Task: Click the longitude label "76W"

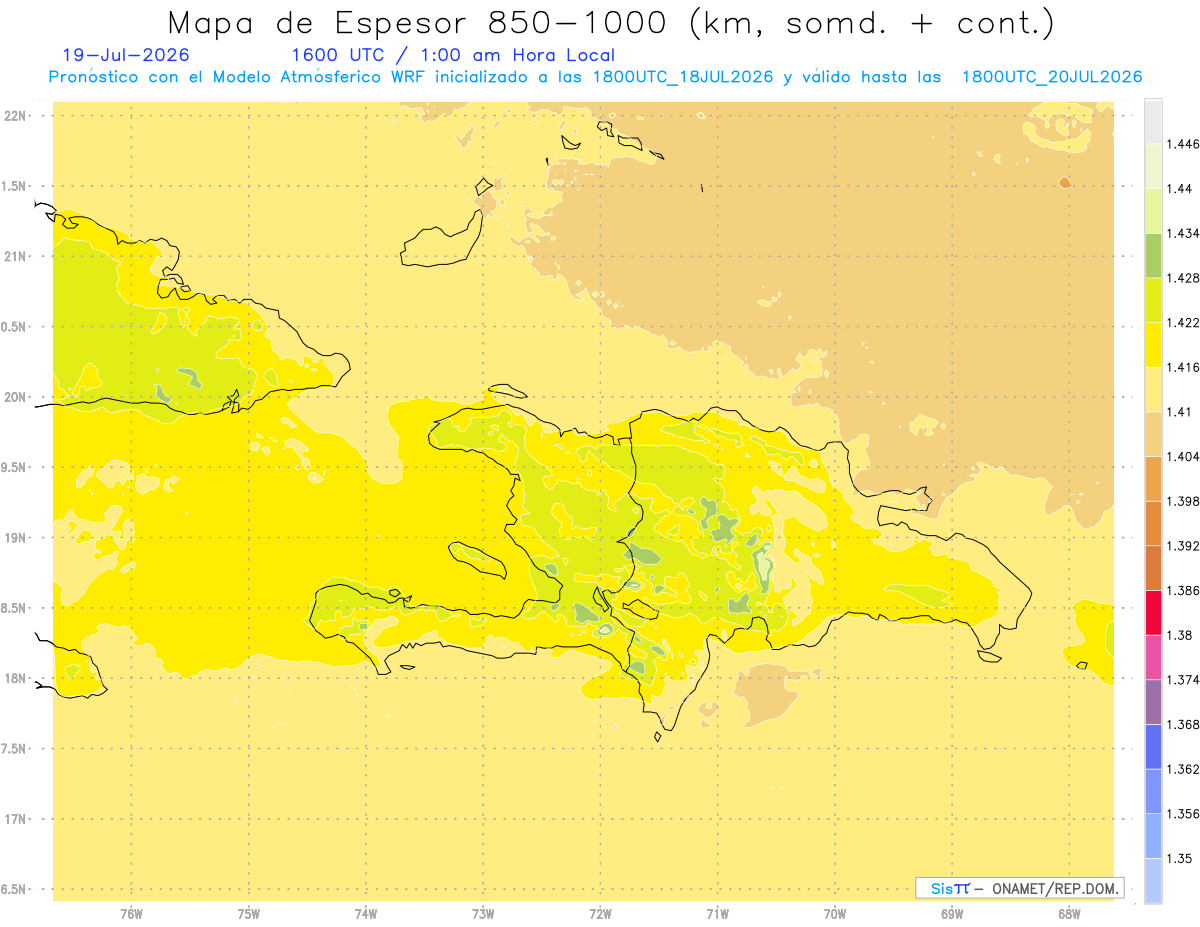Action: [x=131, y=915]
